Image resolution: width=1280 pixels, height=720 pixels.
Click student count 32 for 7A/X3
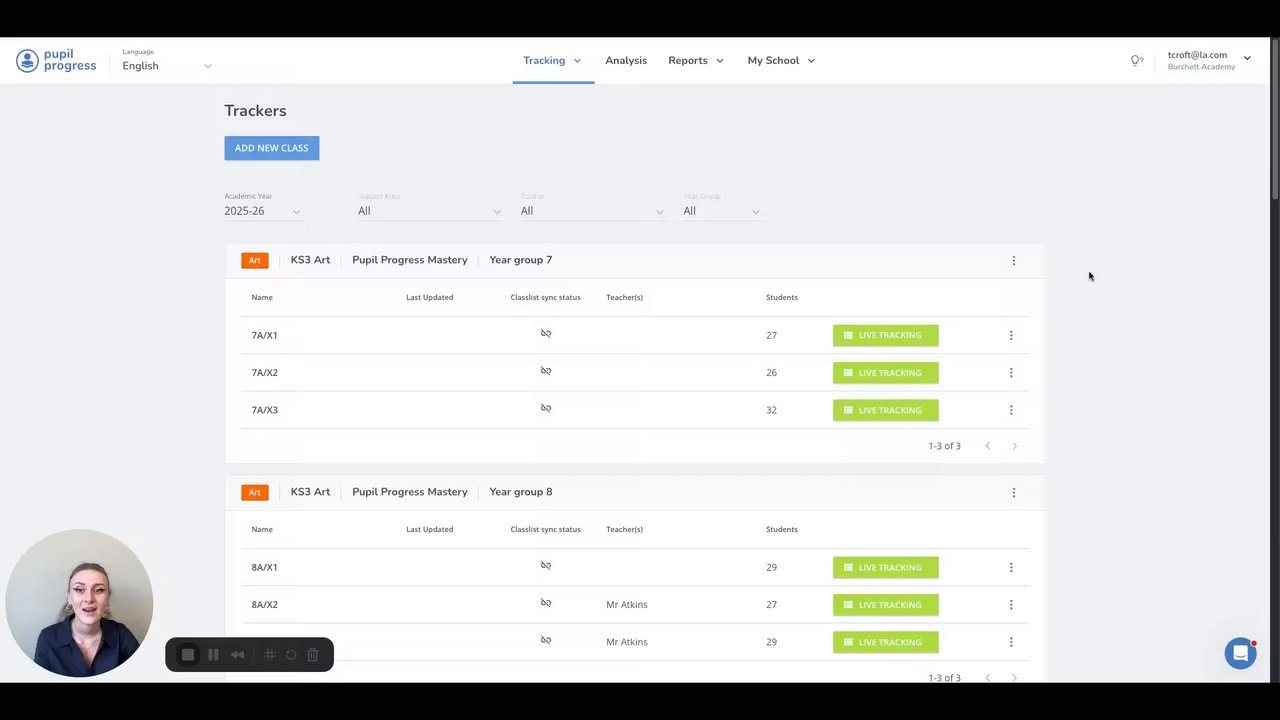click(771, 410)
